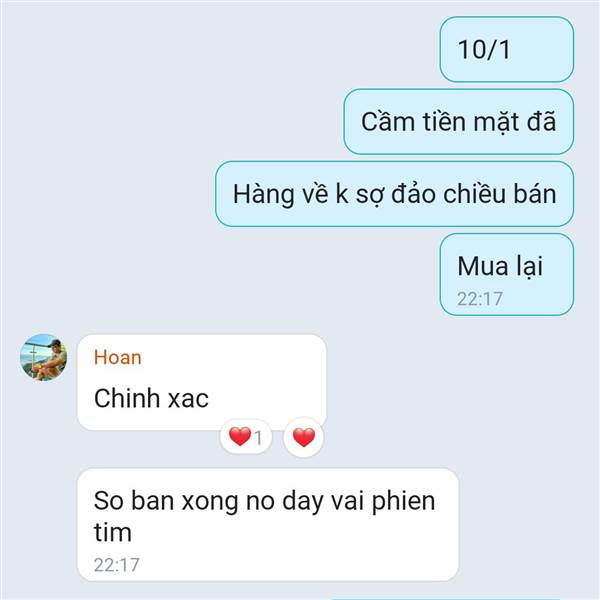Tap the 22:17 timestamp under 'Mua lại'
This screenshot has width=600, height=600.
(x=480, y=299)
